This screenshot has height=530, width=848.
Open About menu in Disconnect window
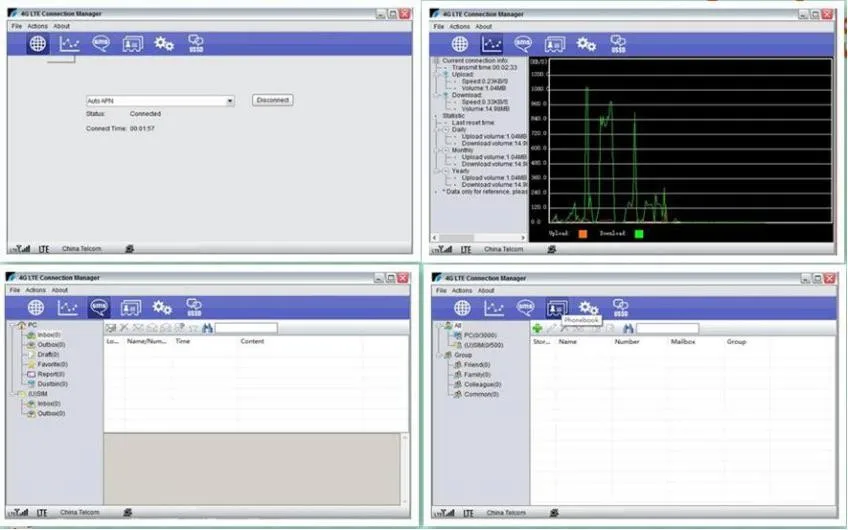tap(62, 26)
